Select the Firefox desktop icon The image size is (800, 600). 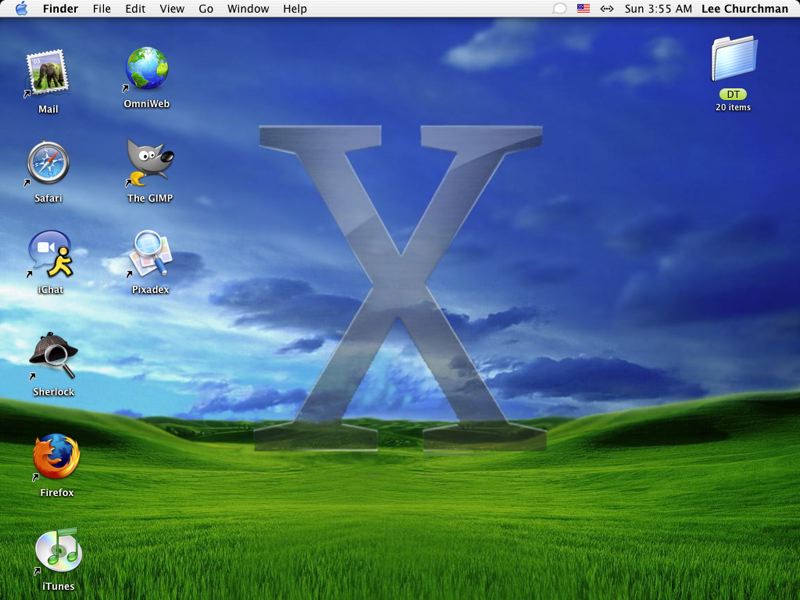[56, 456]
